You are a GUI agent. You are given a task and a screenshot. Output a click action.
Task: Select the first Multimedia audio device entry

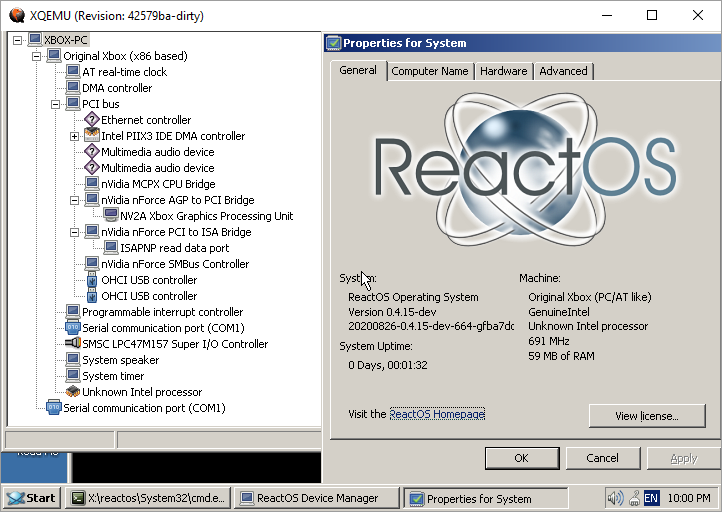pos(158,152)
